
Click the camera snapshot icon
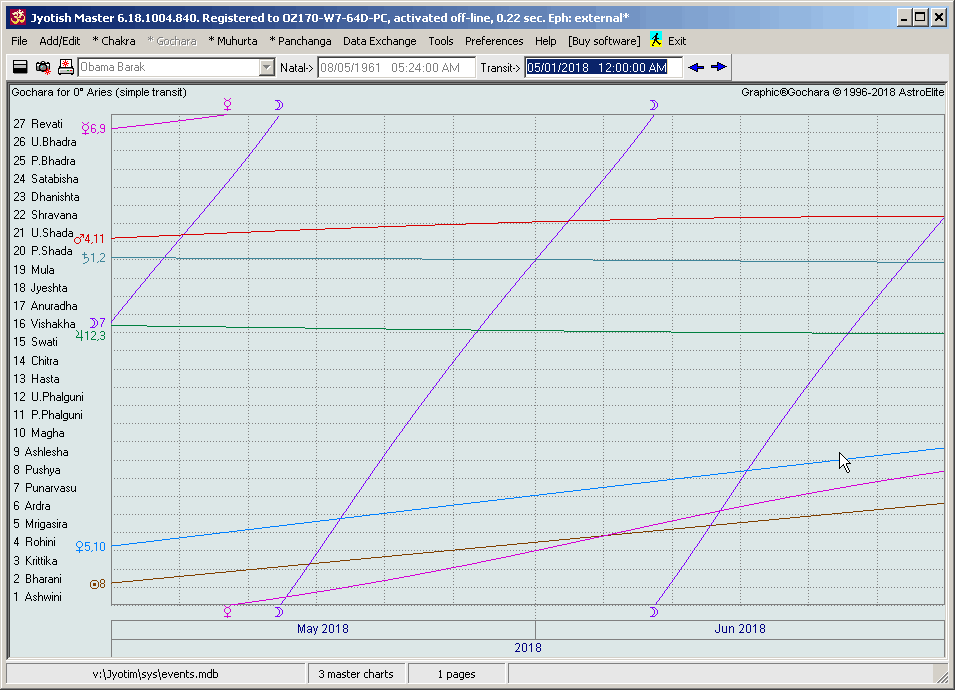pyautogui.click(x=43, y=67)
